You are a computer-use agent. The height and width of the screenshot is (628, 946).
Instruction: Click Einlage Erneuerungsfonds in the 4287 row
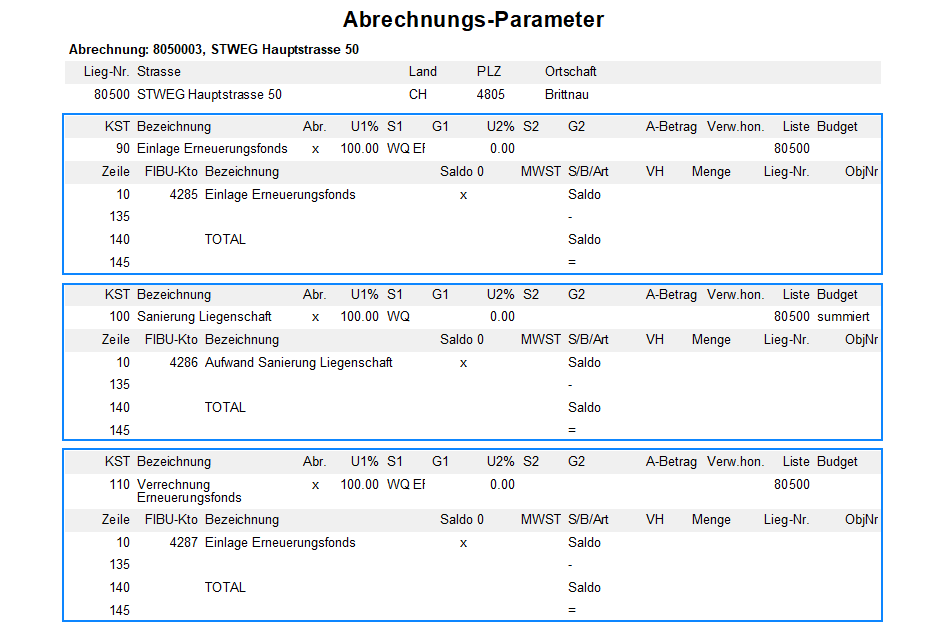281,542
